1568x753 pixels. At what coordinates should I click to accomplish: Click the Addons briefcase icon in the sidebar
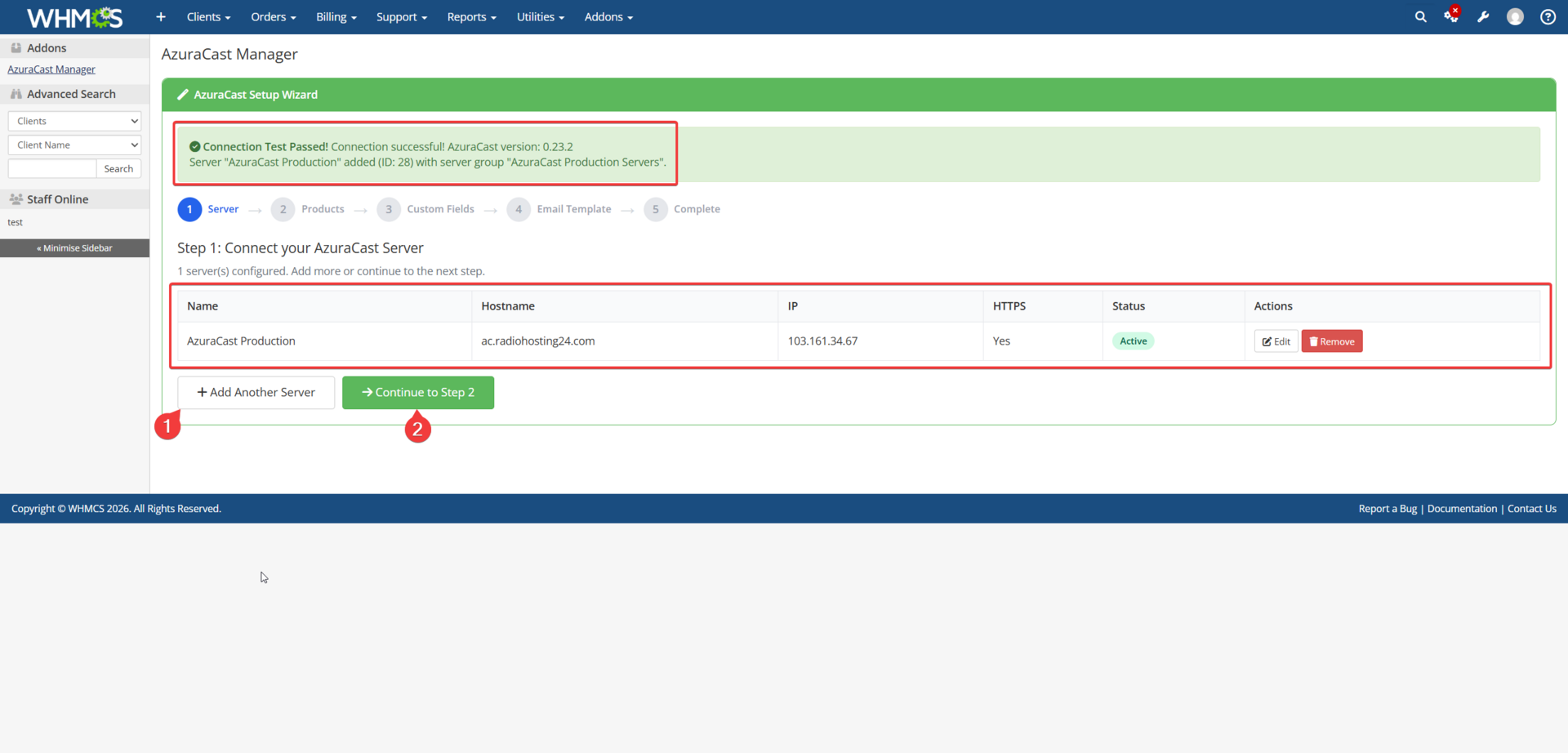point(16,47)
